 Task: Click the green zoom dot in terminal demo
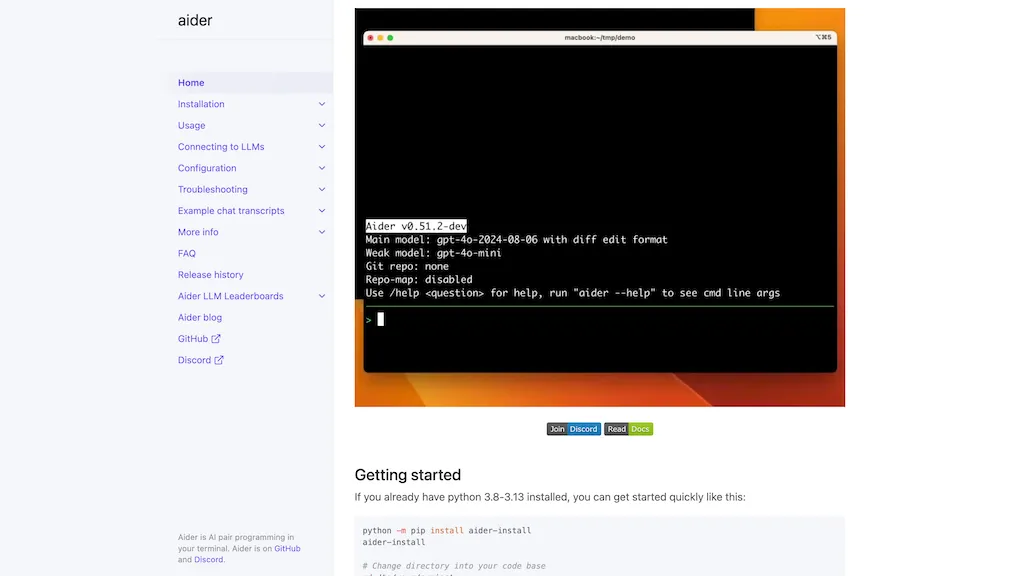click(x=390, y=38)
